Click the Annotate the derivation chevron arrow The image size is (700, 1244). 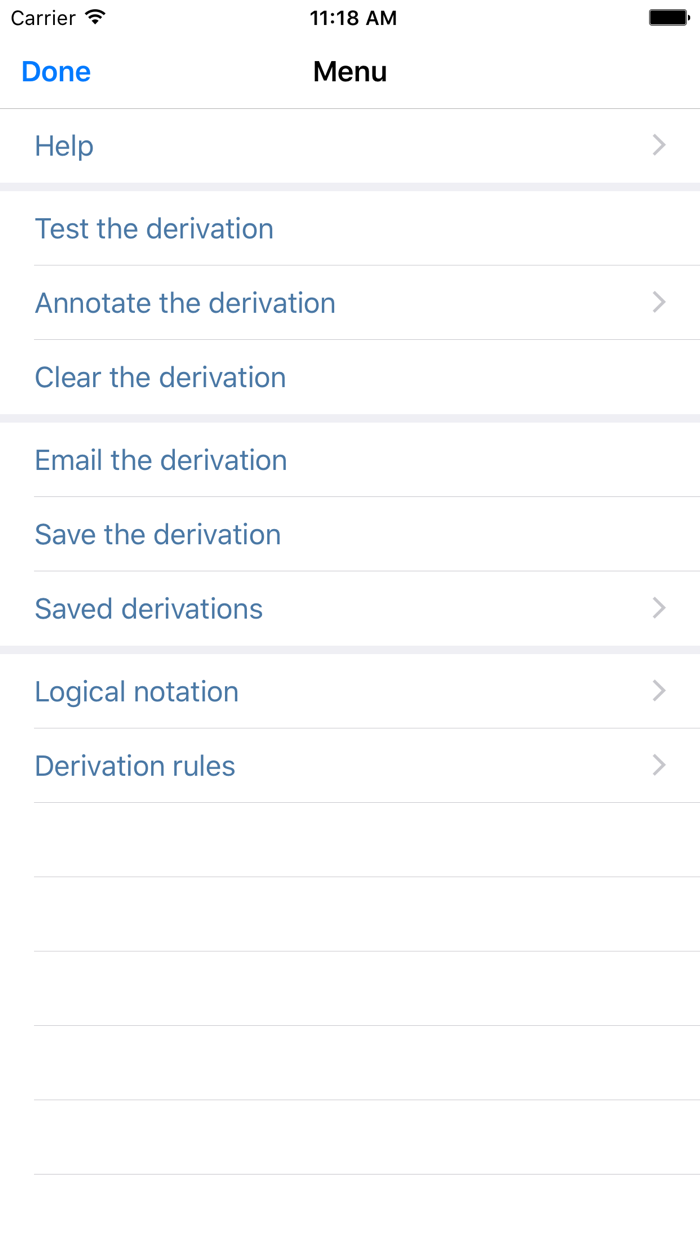pyautogui.click(x=659, y=302)
